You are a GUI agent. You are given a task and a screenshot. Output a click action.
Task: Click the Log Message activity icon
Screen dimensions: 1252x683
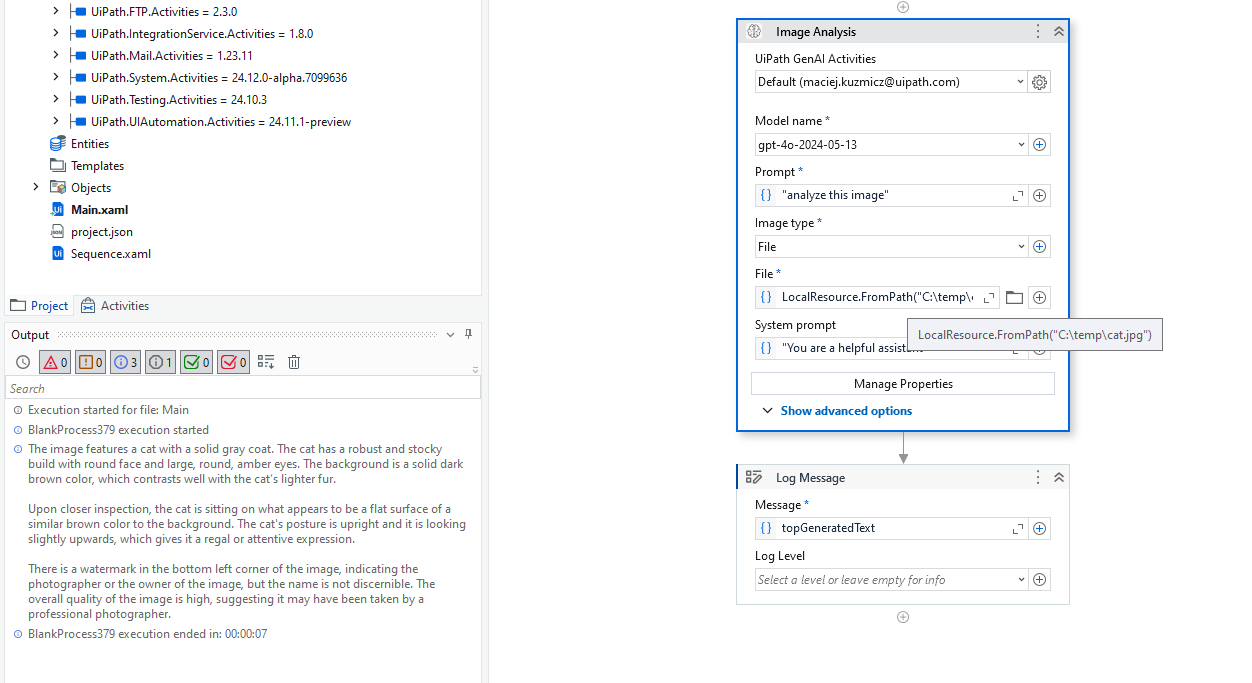pyautogui.click(x=754, y=477)
